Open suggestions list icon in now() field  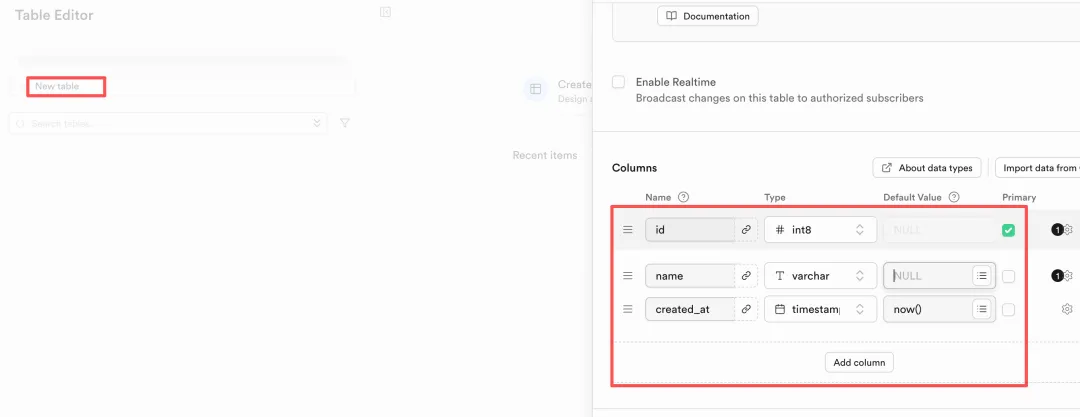[x=982, y=310]
